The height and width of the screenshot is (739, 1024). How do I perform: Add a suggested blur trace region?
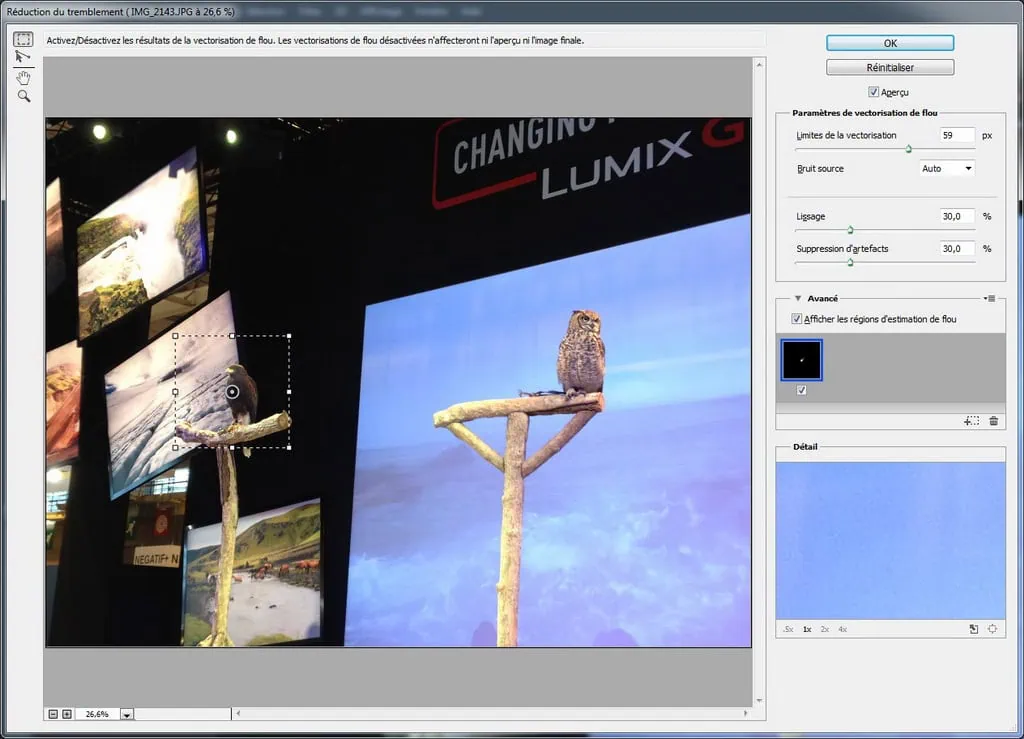(971, 421)
